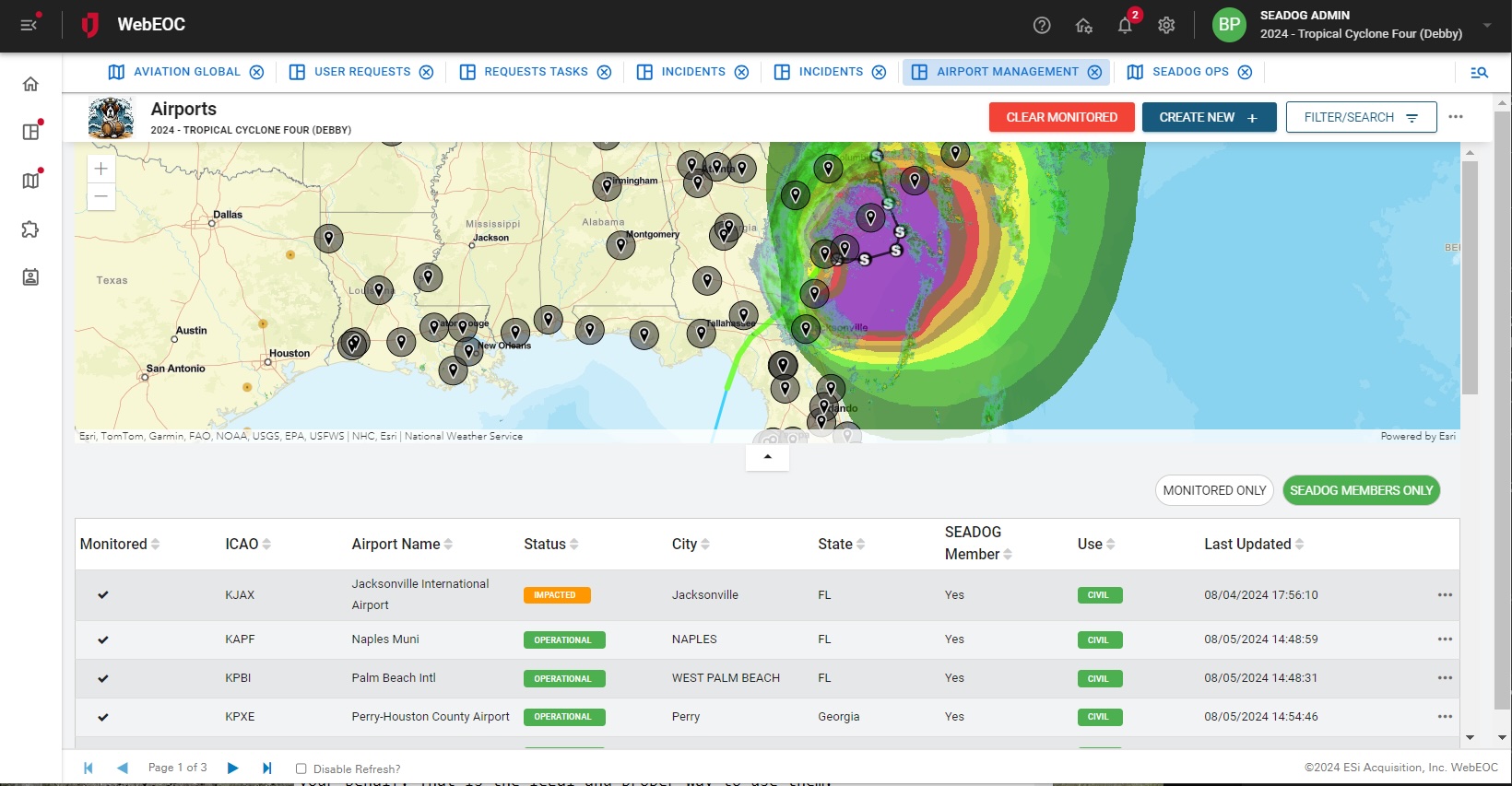Screen dimensions: 1512x786
Task: Zoom in on the map
Action: coord(101,169)
